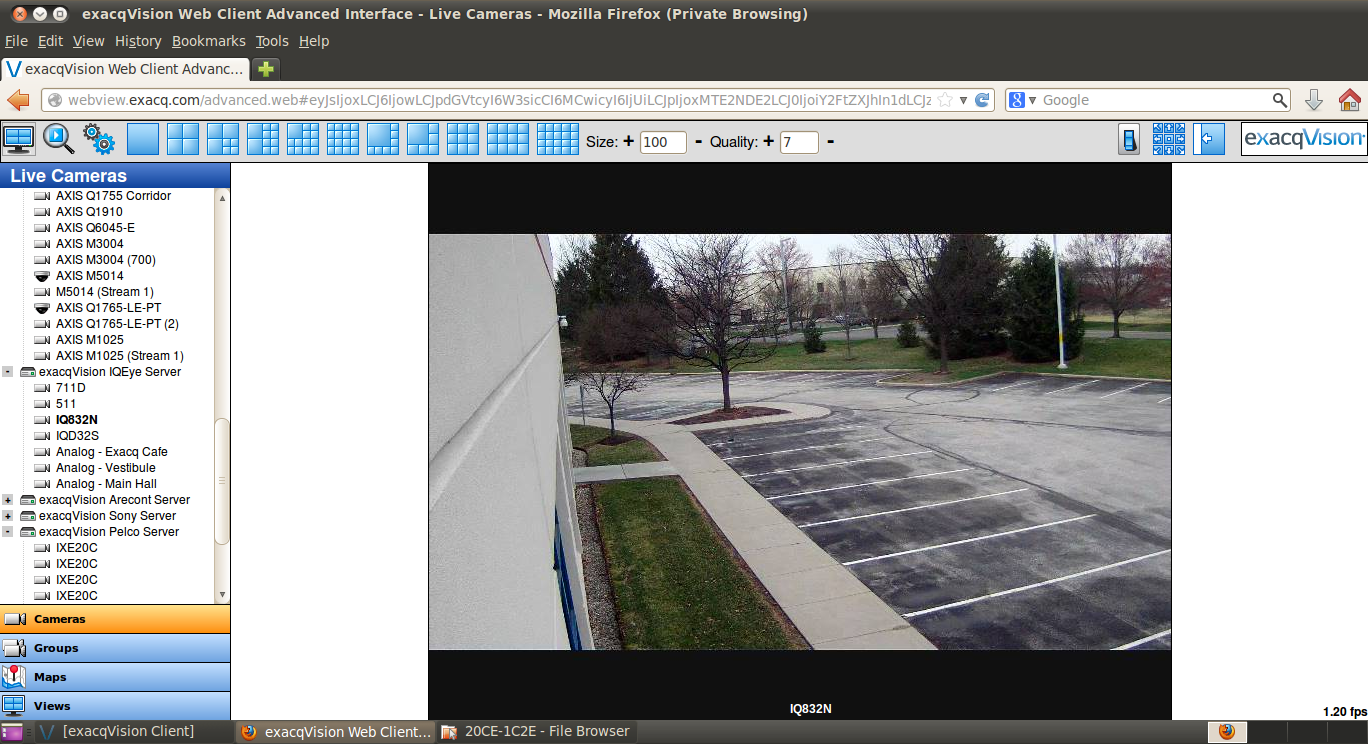Select AXIS M1025 (Stream 1) camera

coord(120,356)
